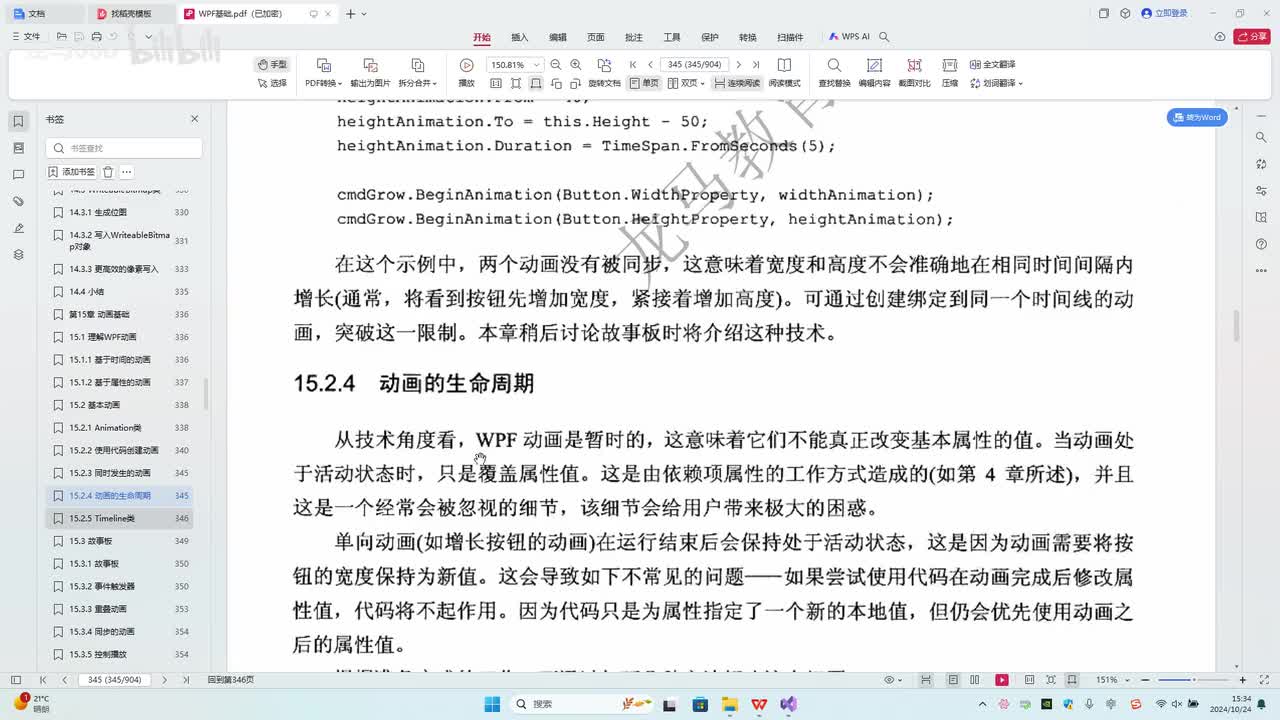This screenshot has width=1280, height=720.
Task: Open the 划词翻译 word translation dropdown
Action: (996, 83)
